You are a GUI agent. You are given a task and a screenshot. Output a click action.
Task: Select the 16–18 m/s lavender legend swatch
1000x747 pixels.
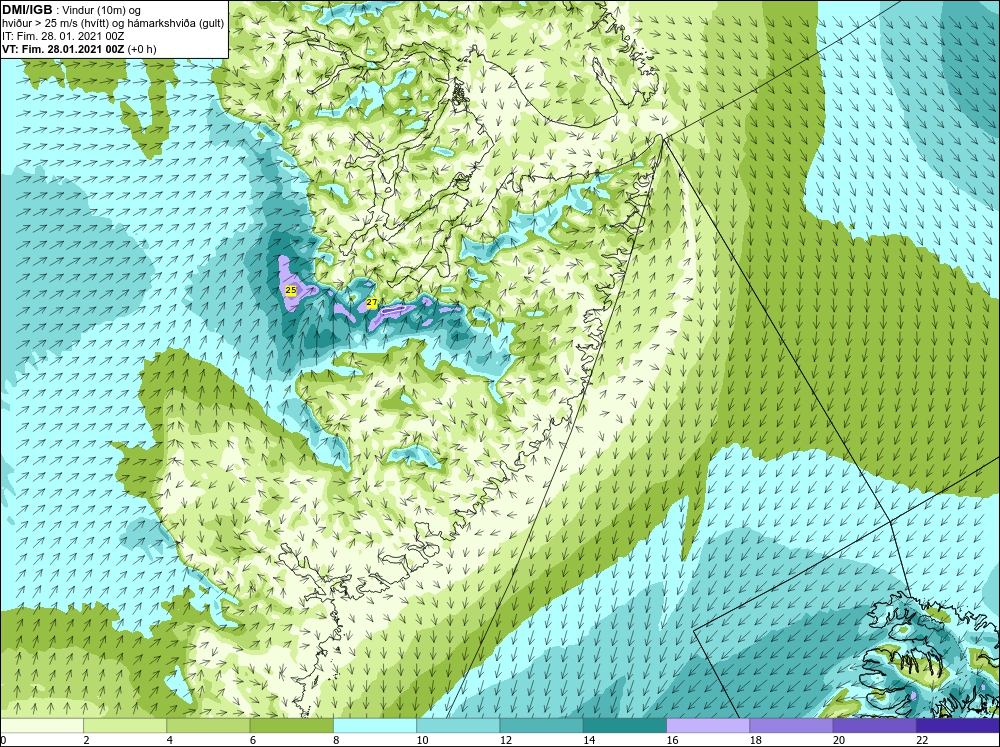click(708, 726)
